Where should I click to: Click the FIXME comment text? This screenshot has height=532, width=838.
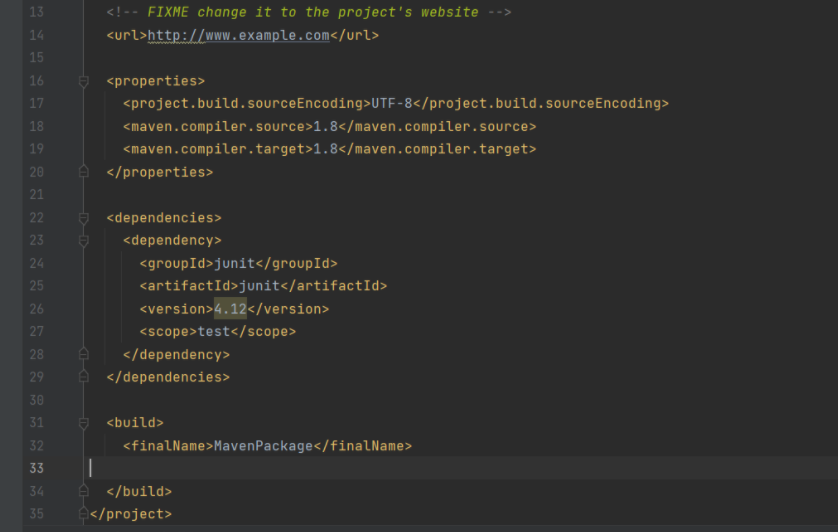313,12
